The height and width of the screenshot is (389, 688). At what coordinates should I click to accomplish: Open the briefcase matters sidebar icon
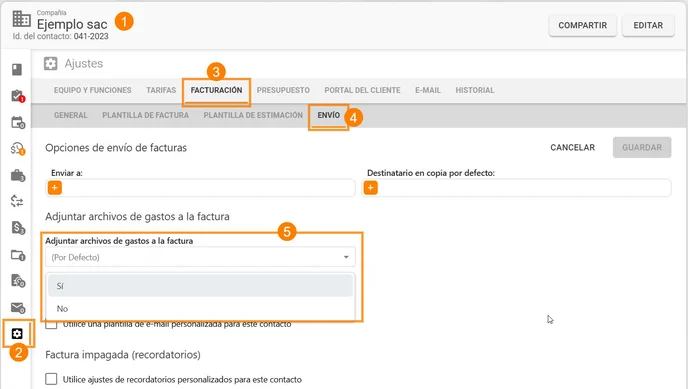[x=18, y=175]
